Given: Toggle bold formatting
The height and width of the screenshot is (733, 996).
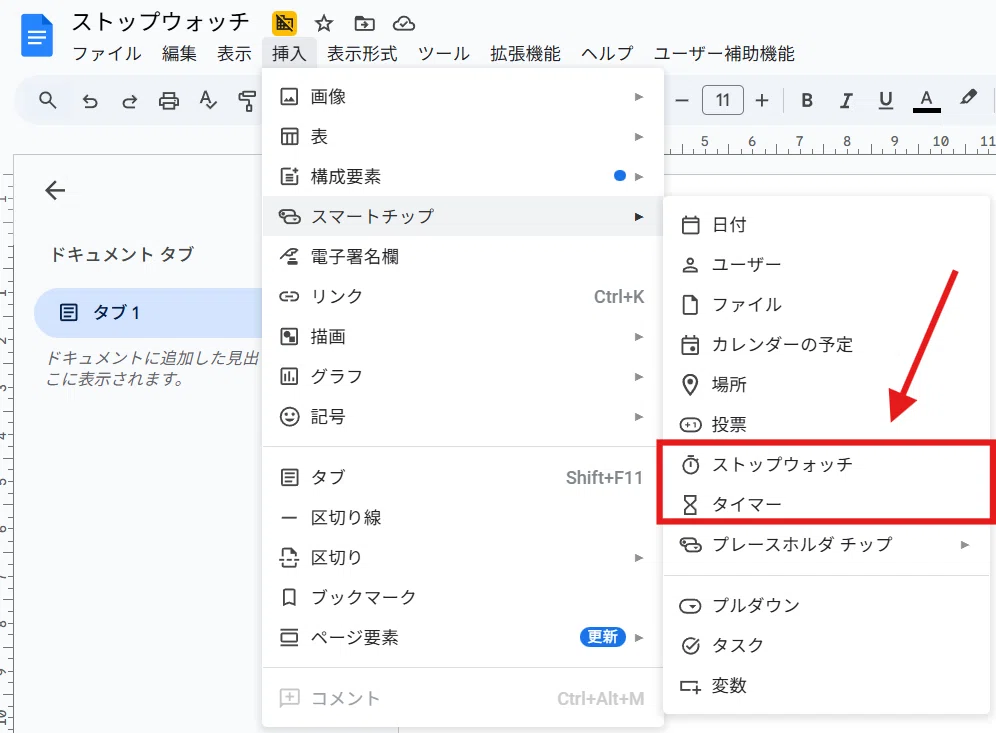Looking at the screenshot, I should (x=807, y=100).
